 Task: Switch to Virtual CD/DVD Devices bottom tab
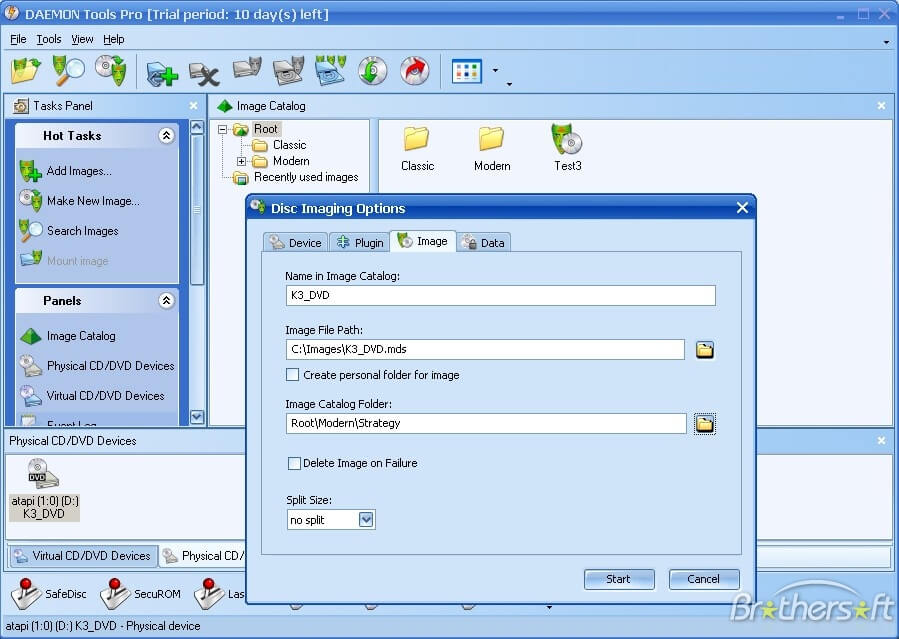(x=83, y=556)
